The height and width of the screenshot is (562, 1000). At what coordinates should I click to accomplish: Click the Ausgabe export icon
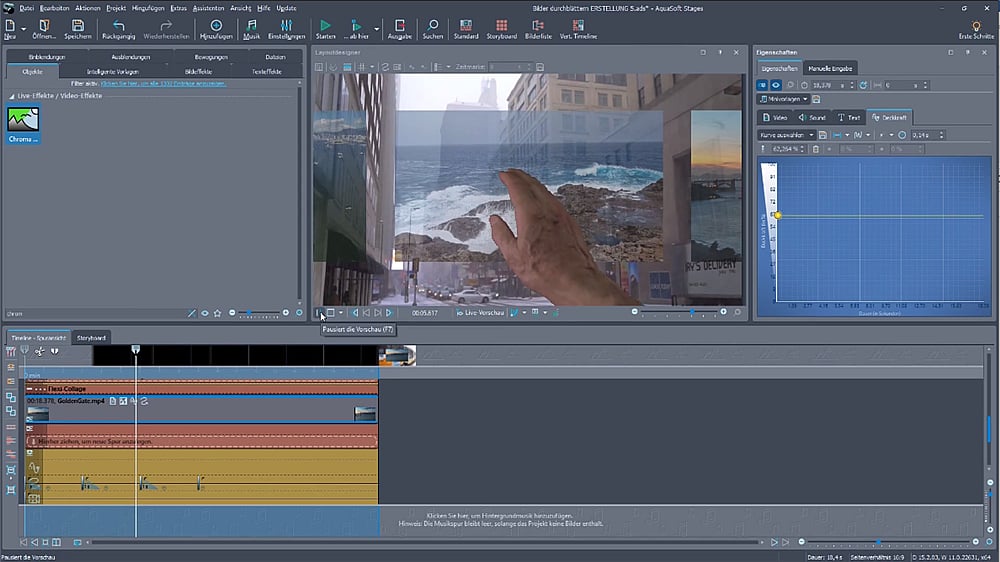click(398, 25)
